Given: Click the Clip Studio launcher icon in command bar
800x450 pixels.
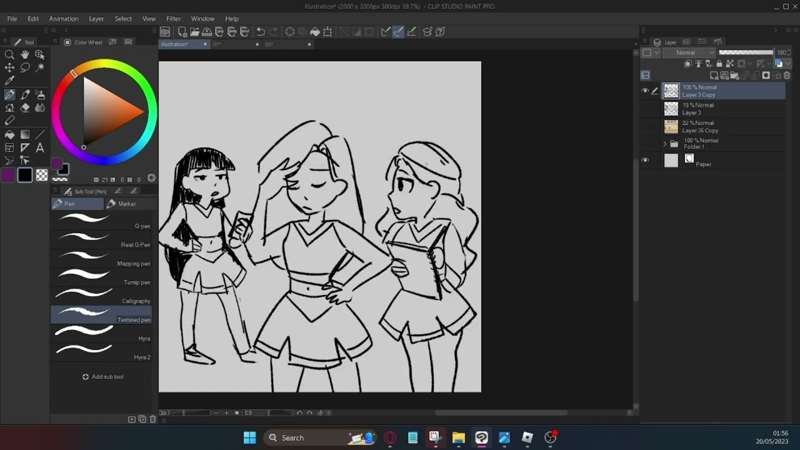Looking at the screenshot, I should click(165, 32).
